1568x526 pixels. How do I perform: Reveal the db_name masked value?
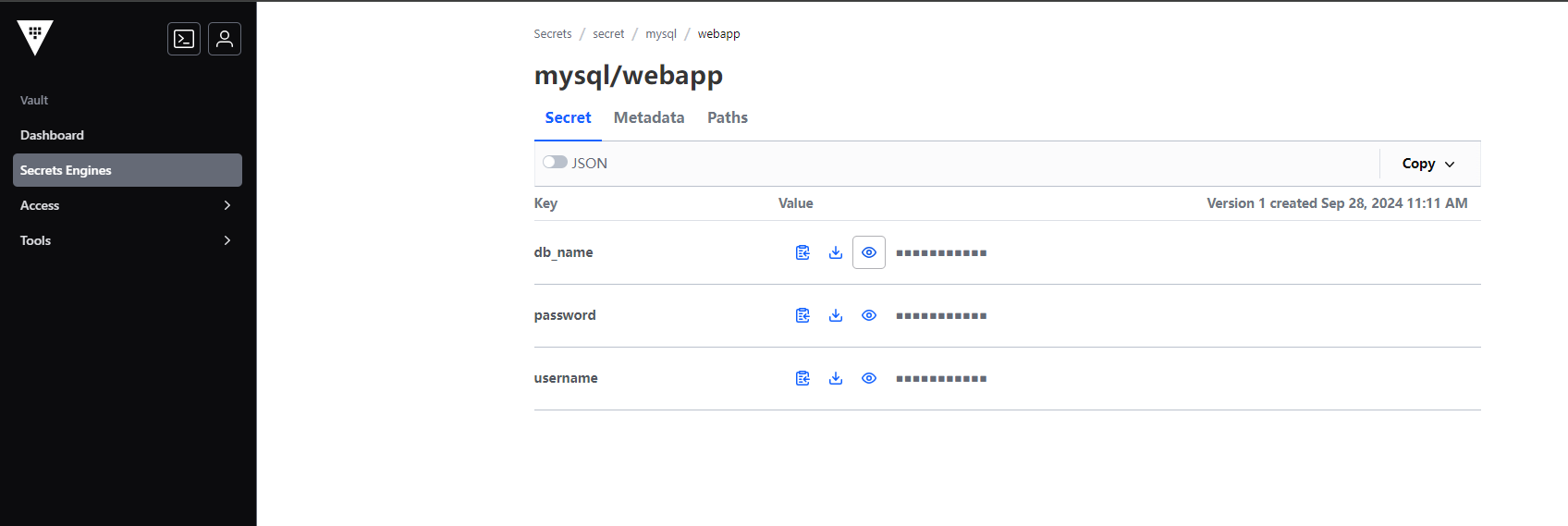click(x=869, y=252)
